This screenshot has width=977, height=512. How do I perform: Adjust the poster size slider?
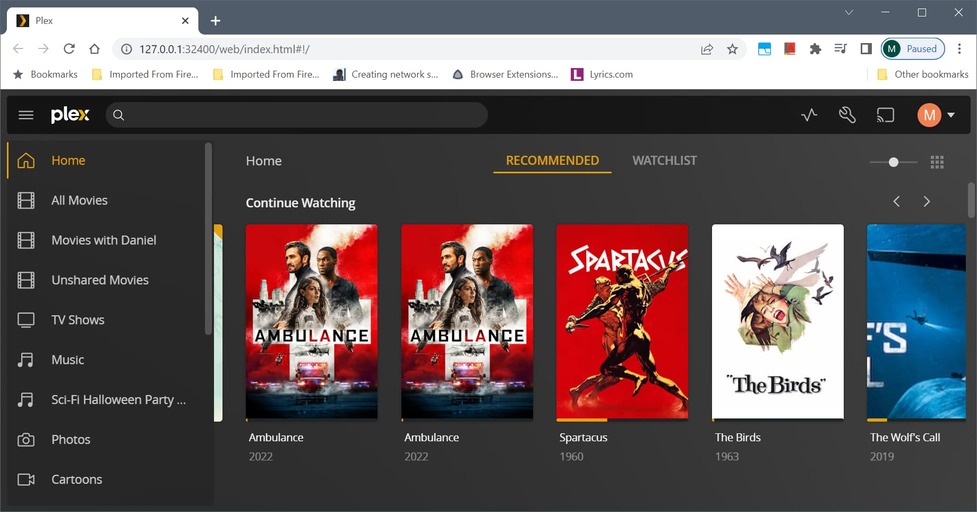894,162
